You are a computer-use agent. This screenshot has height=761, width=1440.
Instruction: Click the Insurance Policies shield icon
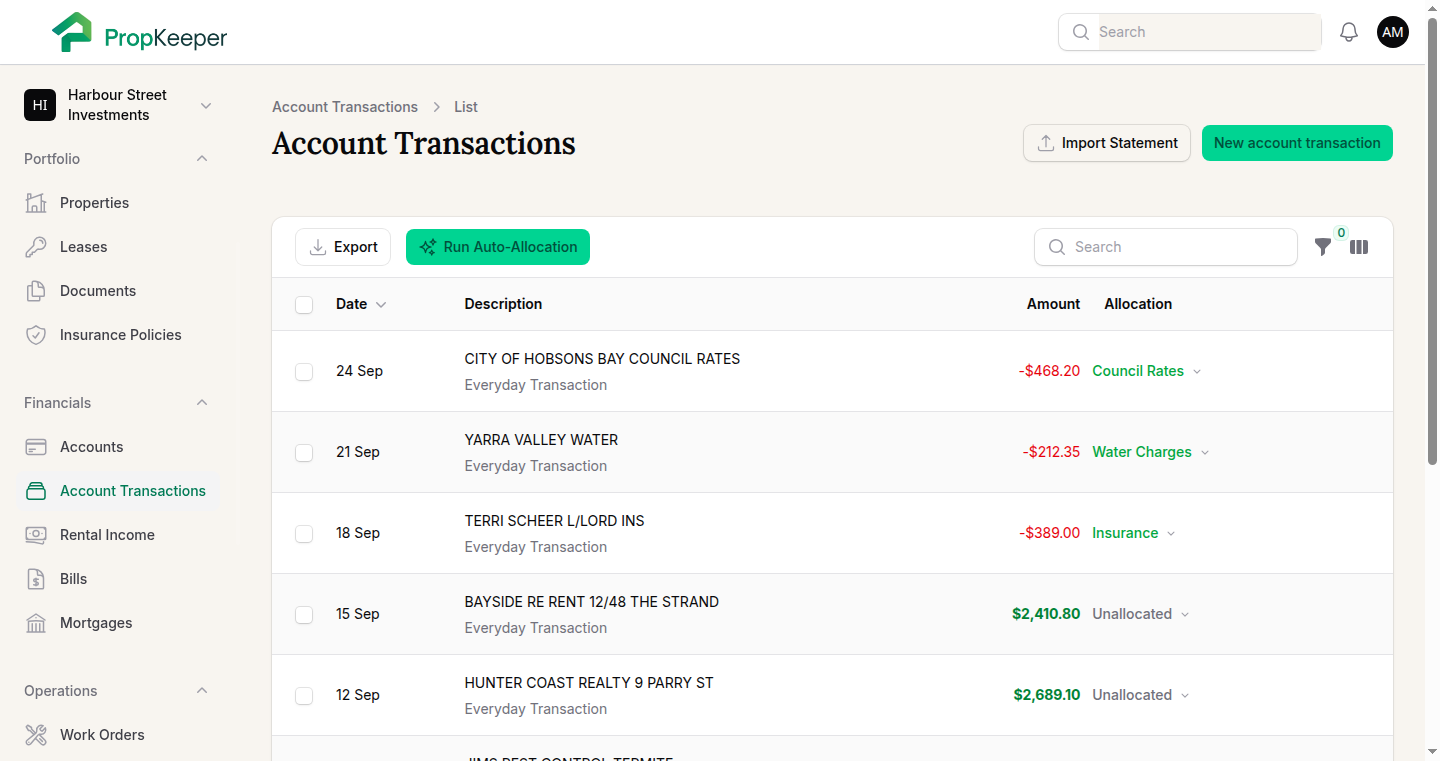(36, 335)
